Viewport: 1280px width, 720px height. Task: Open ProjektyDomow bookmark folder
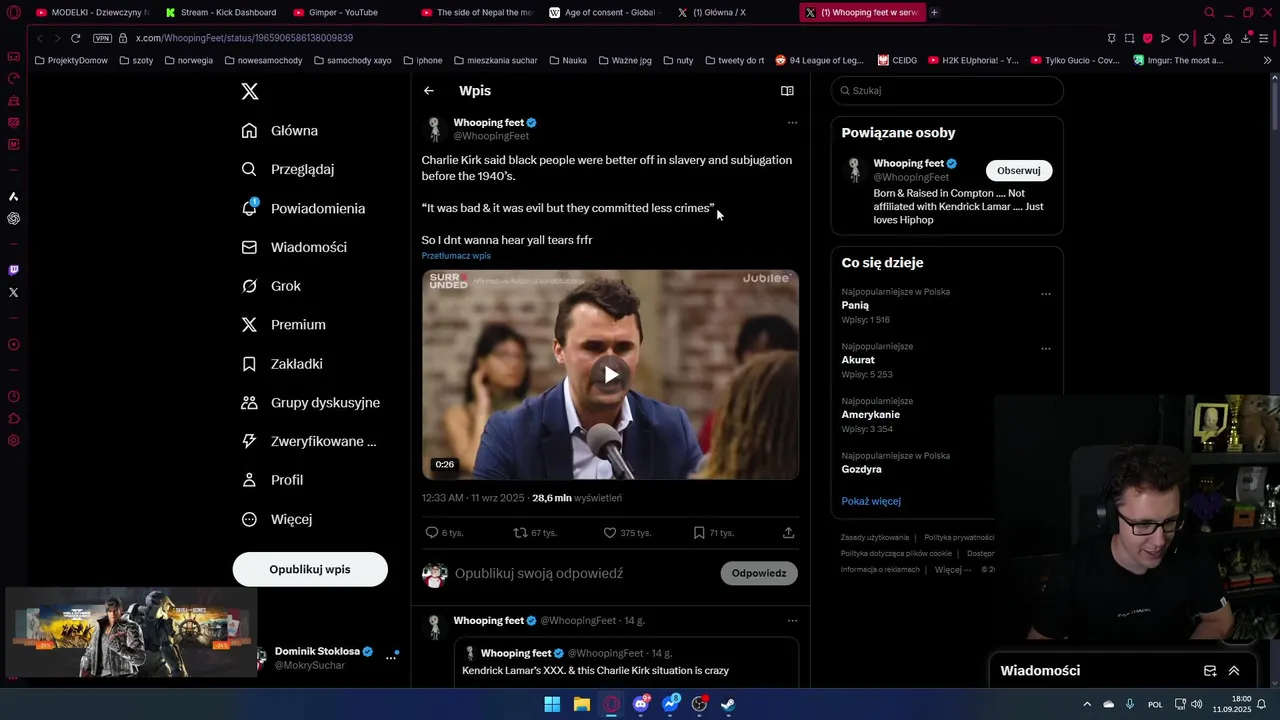click(71, 61)
